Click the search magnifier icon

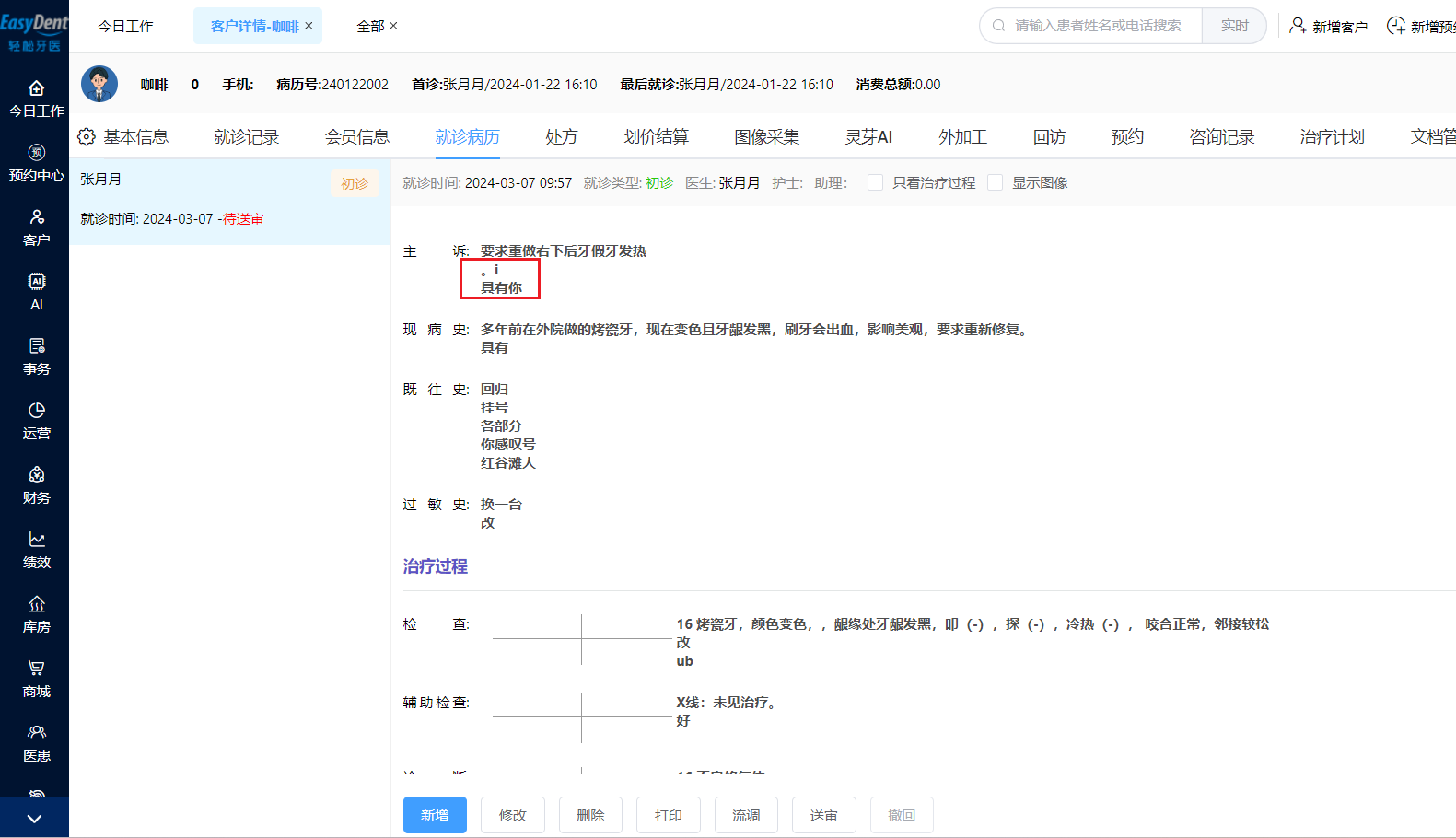tap(998, 26)
